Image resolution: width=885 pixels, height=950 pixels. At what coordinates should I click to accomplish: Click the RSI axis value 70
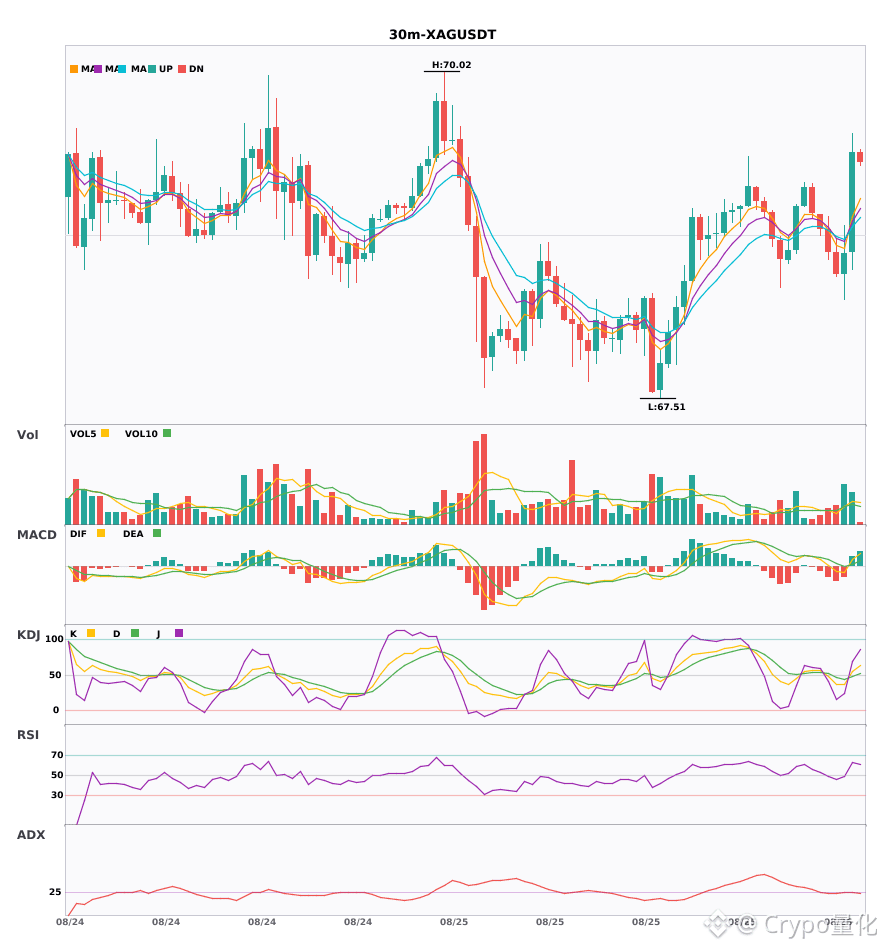click(x=57, y=755)
